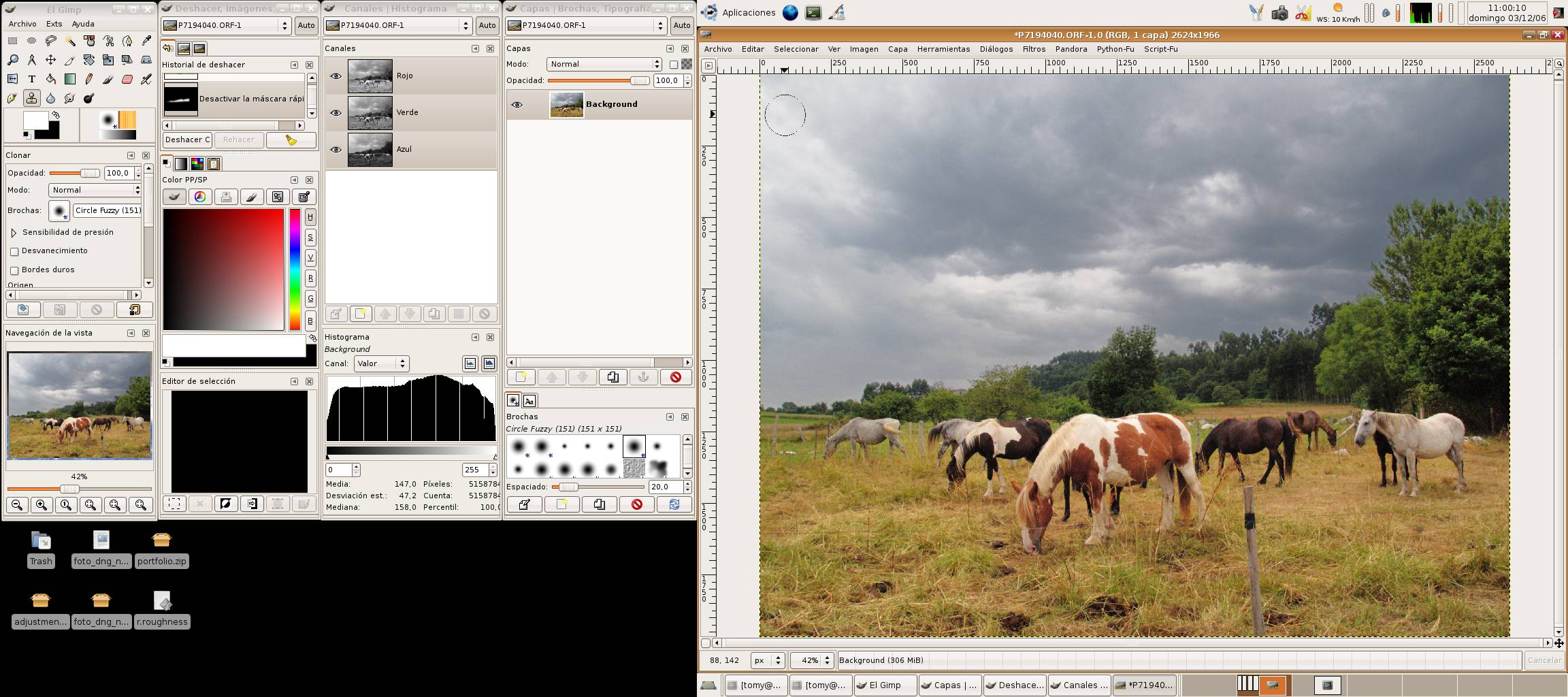Open the color wheel triangle selector

tap(200, 197)
